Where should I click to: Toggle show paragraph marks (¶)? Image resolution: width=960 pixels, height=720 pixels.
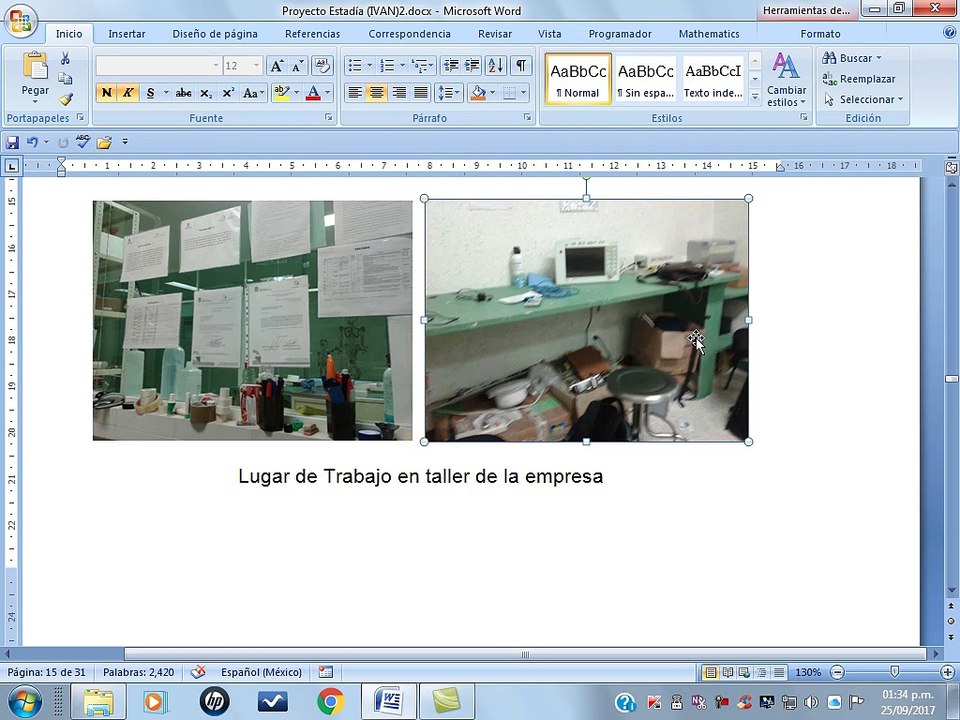520,66
